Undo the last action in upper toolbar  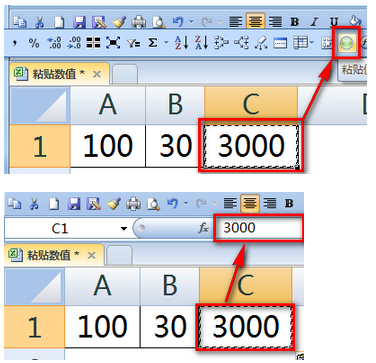[178, 22]
